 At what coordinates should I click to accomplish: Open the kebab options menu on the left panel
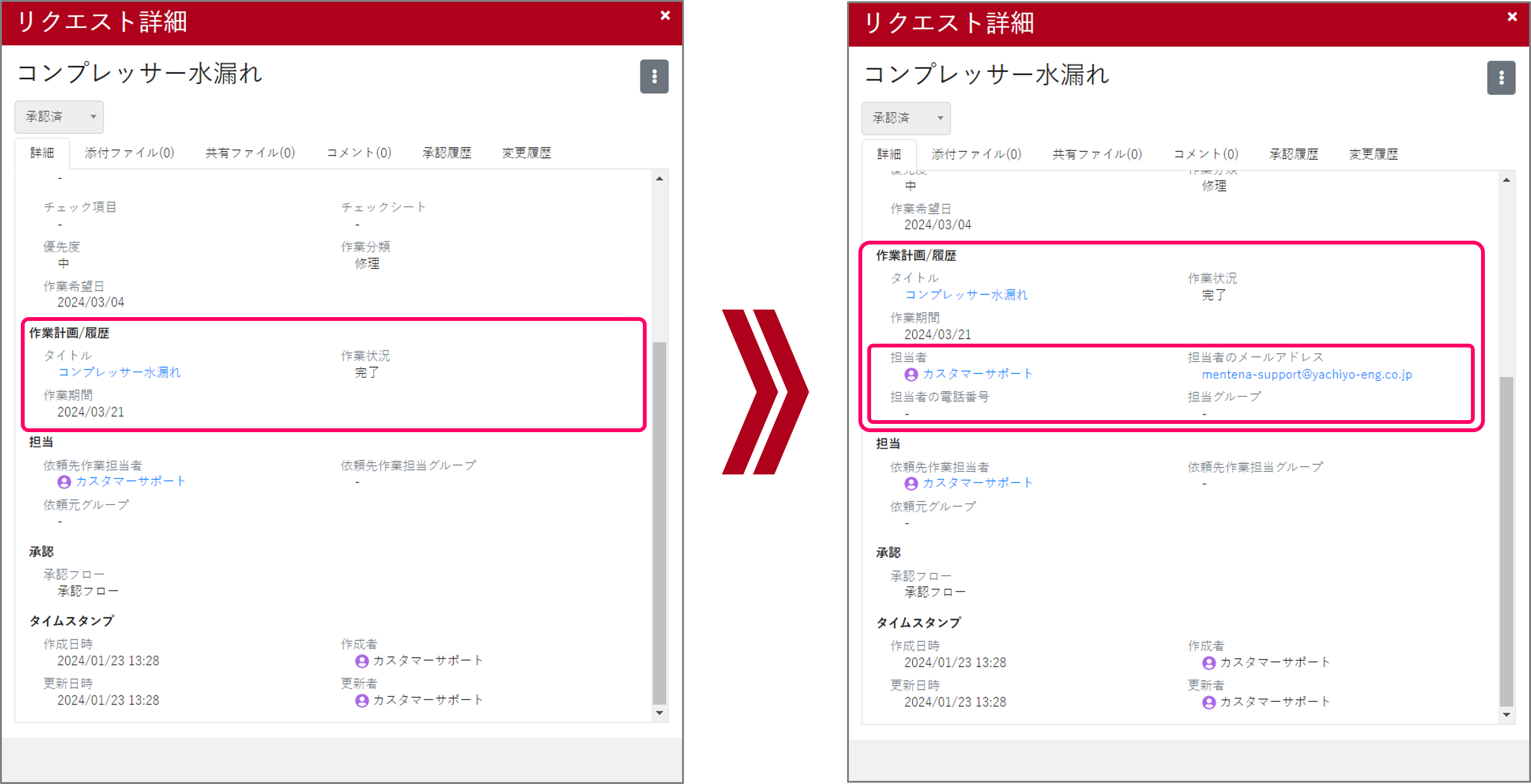click(655, 76)
